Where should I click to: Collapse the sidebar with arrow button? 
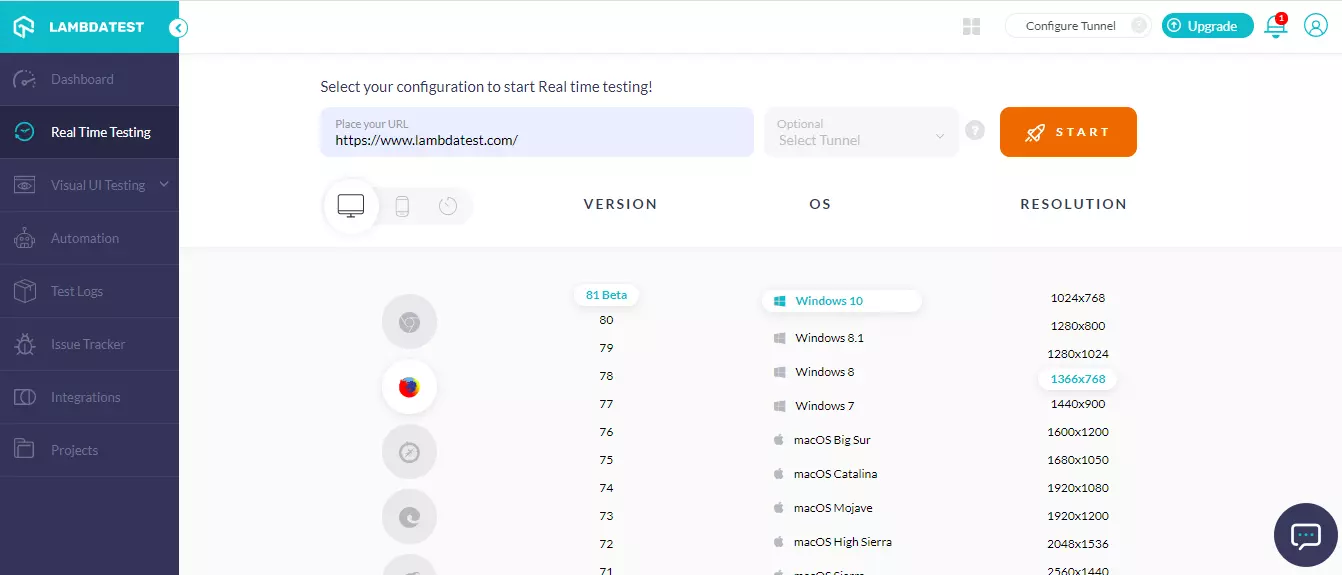point(179,28)
